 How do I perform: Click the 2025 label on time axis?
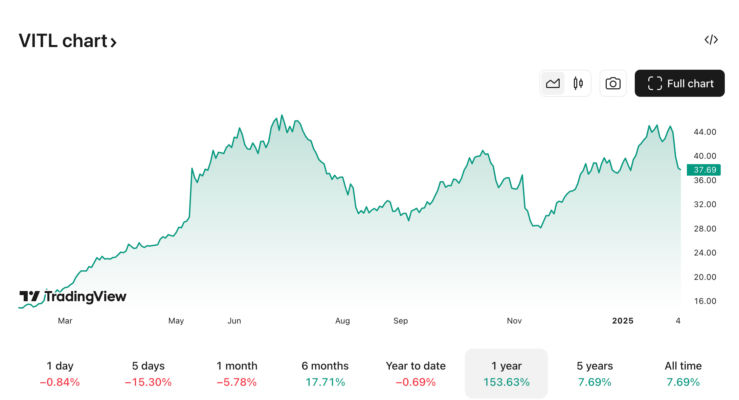[x=622, y=321]
